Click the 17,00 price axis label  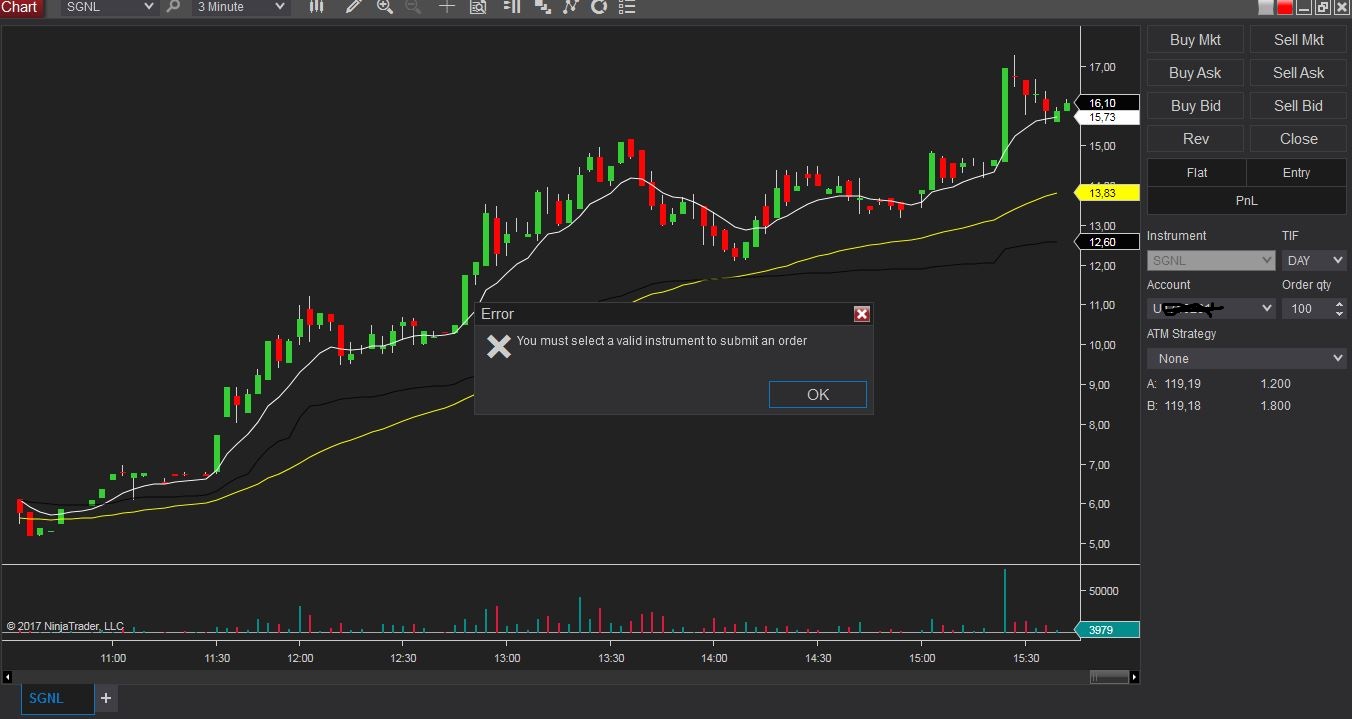click(1103, 67)
